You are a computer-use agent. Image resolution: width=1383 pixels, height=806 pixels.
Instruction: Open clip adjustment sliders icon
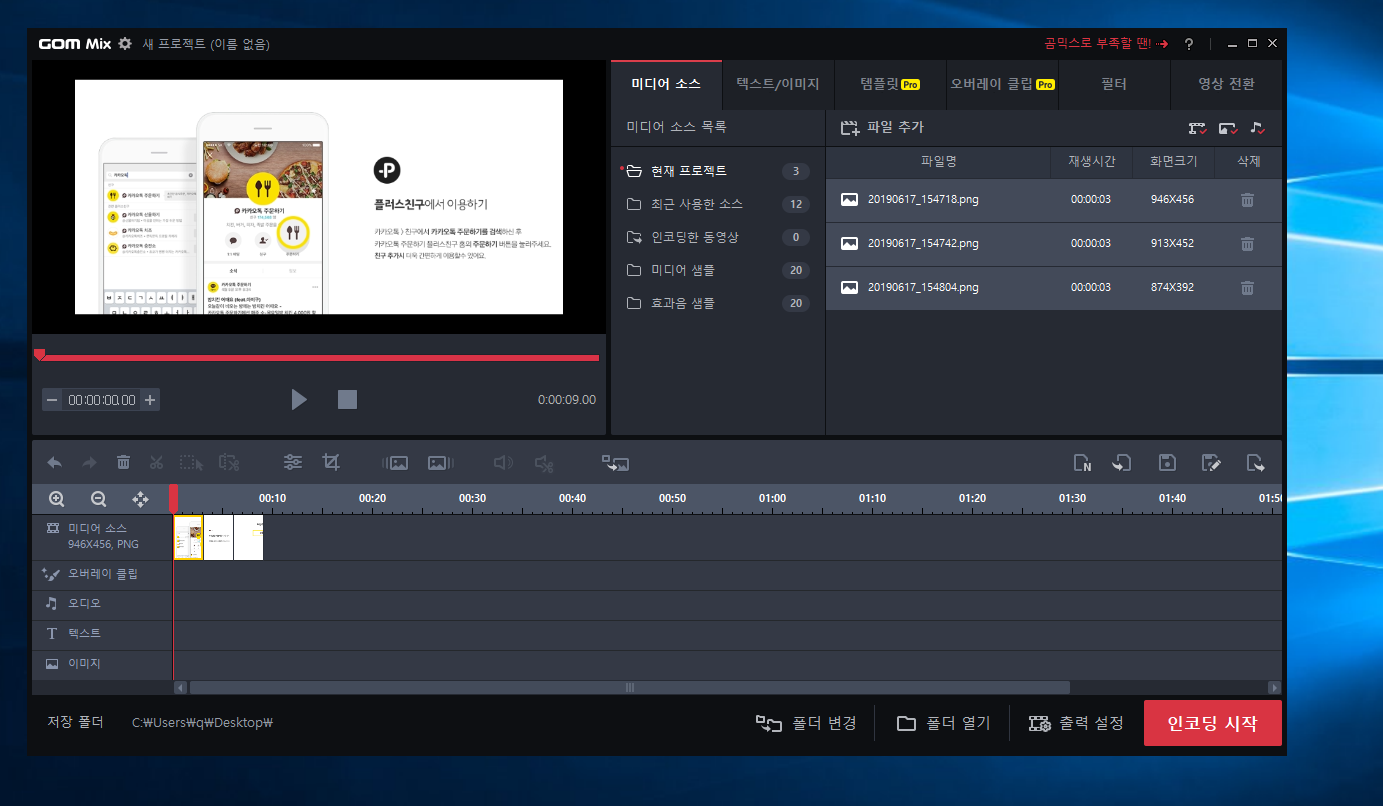292,463
